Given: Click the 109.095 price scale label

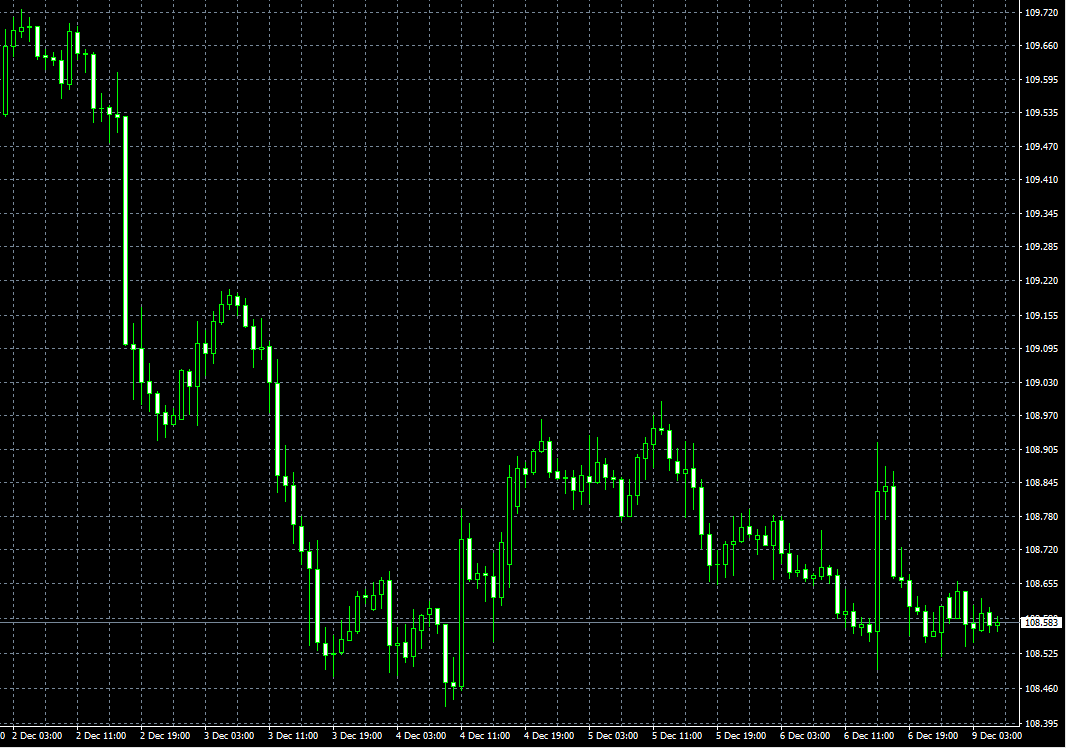Looking at the screenshot, I should (1042, 348).
